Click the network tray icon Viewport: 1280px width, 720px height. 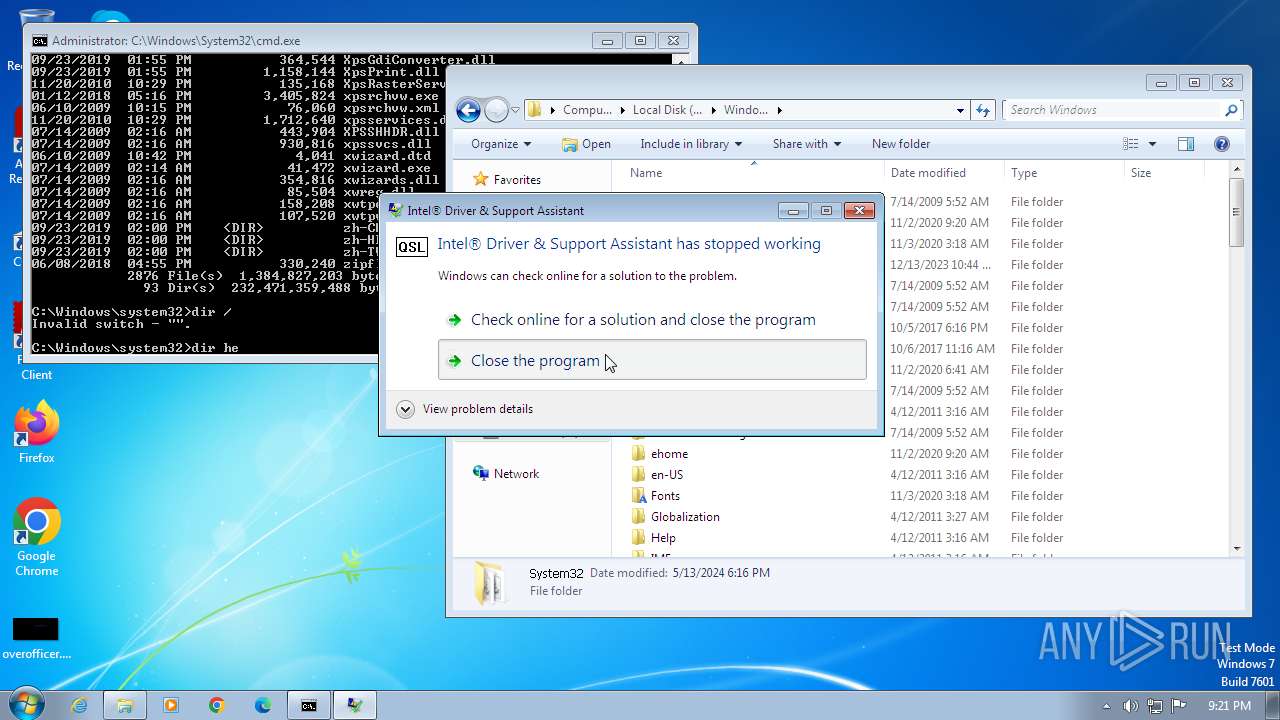pos(1155,706)
